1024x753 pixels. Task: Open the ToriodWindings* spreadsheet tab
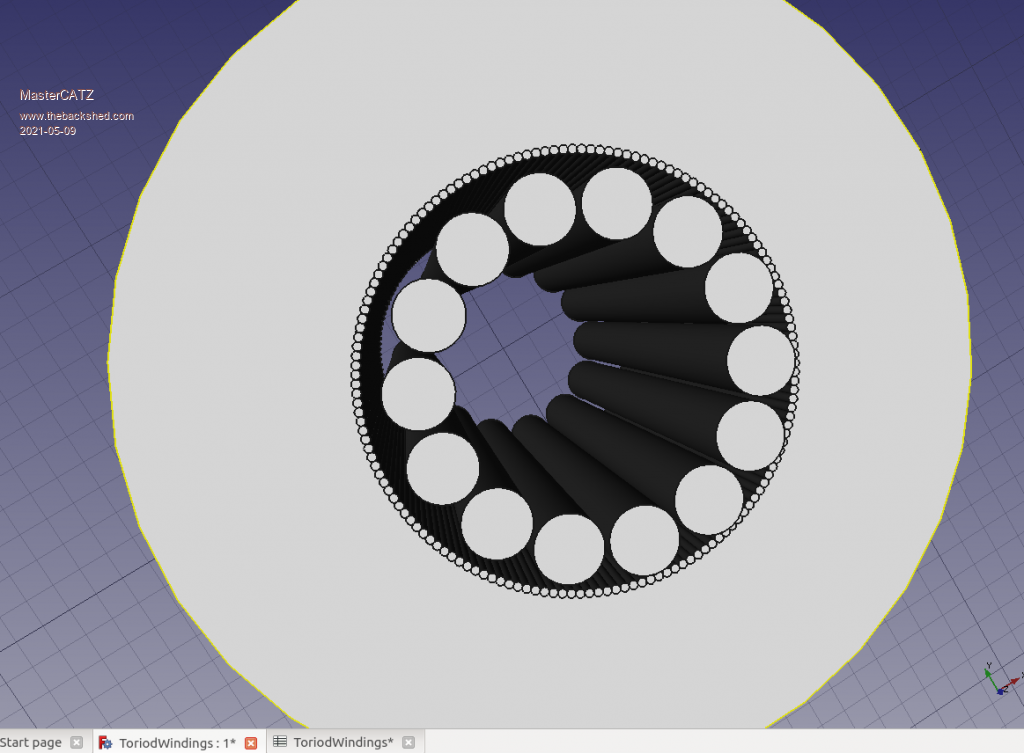[342, 742]
